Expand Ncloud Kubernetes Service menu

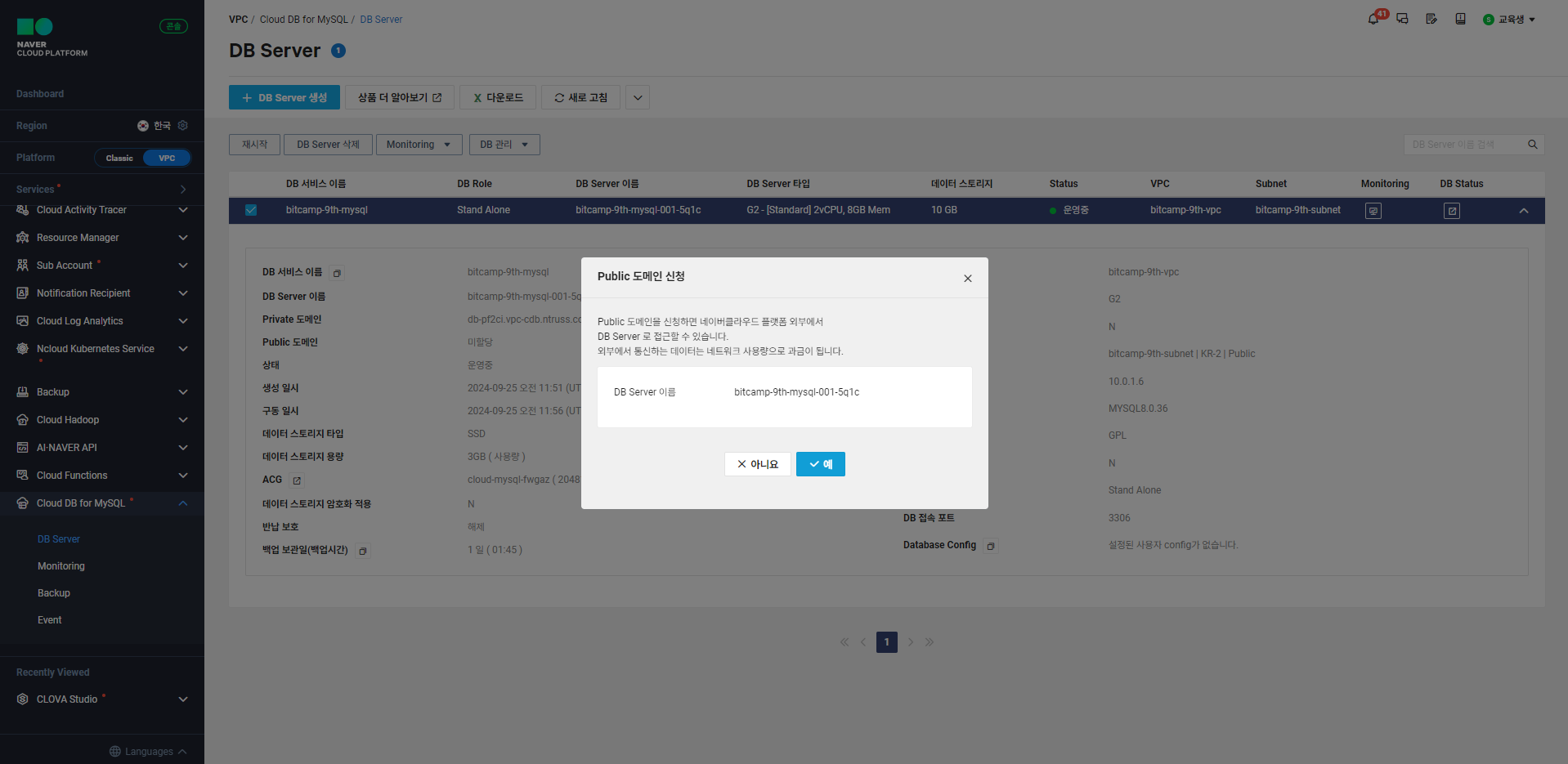(183, 349)
